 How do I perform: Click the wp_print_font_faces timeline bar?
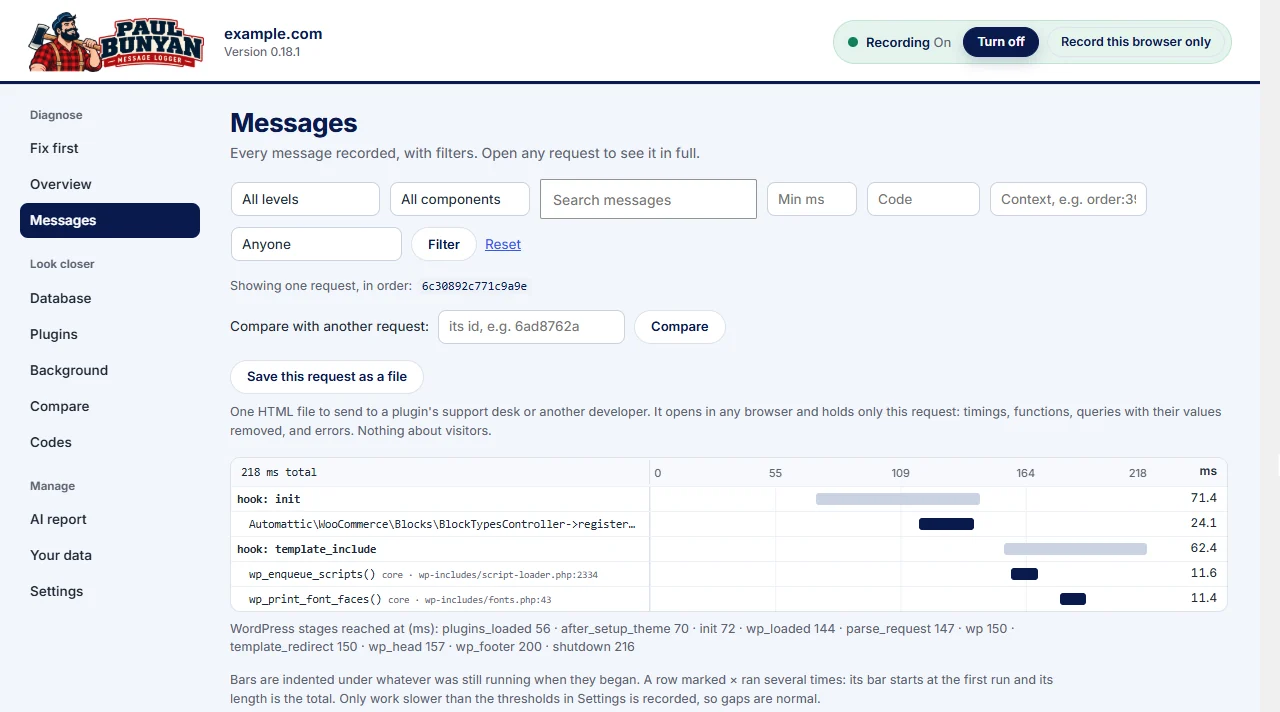[1073, 599]
